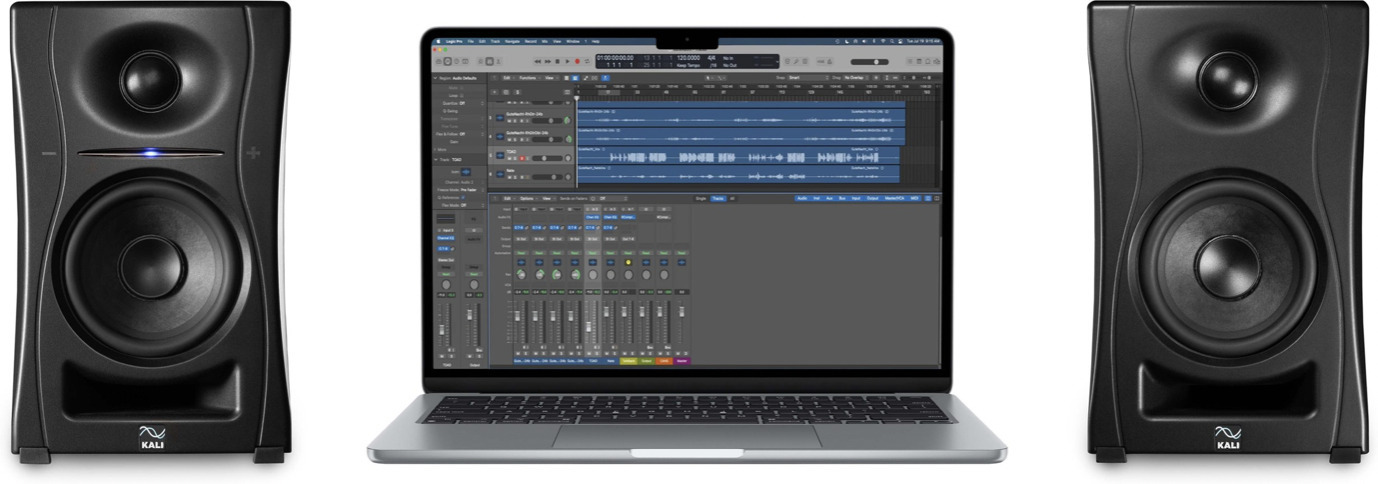
Task: Toggle the Inst channel filter button
Action: 816,198
